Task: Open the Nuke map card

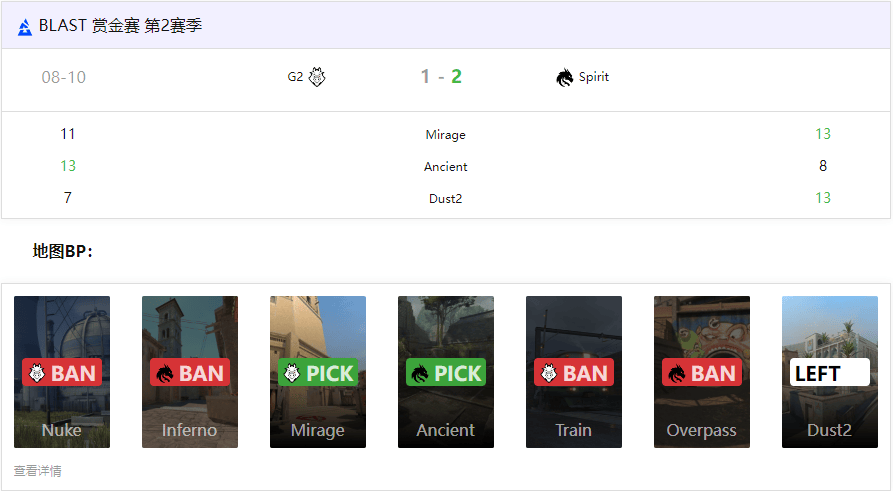Action: [62, 372]
